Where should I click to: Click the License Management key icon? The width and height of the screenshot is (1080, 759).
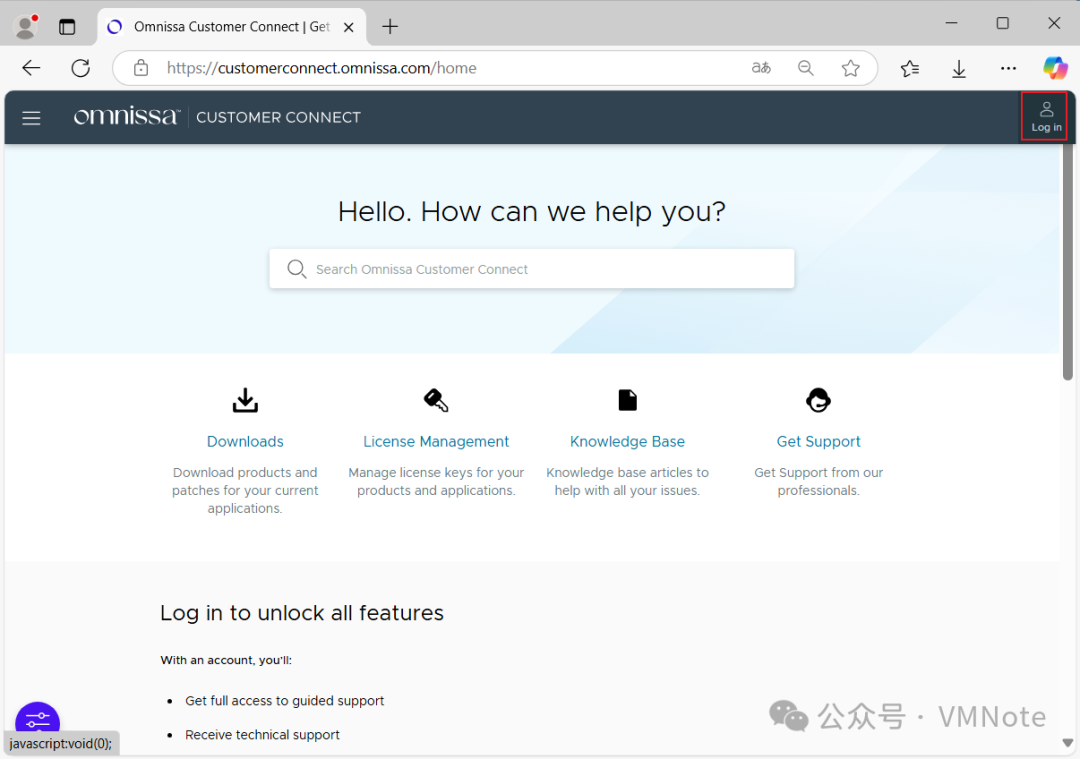(x=436, y=400)
